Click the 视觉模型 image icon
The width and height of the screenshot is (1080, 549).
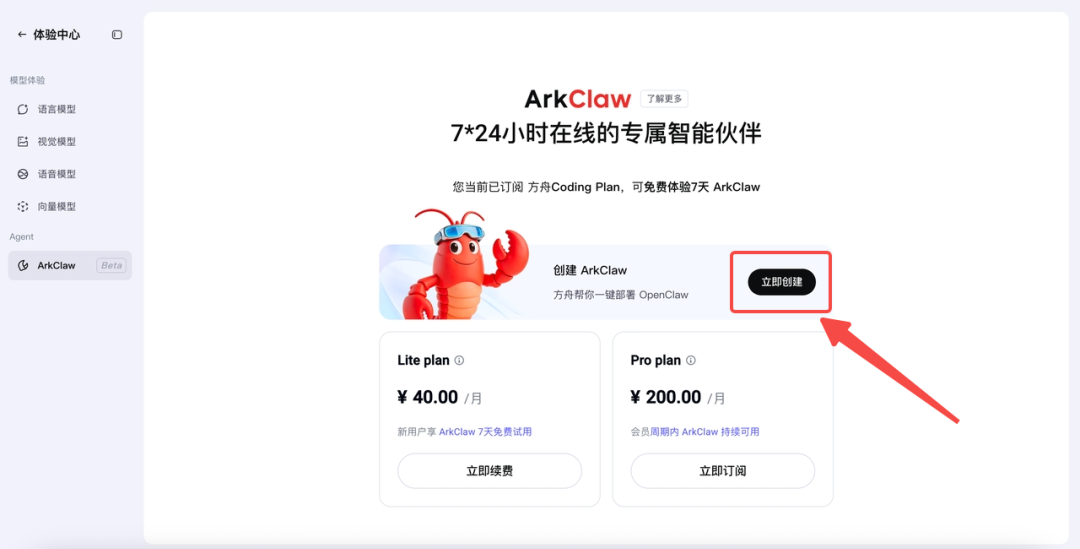tap(23, 142)
